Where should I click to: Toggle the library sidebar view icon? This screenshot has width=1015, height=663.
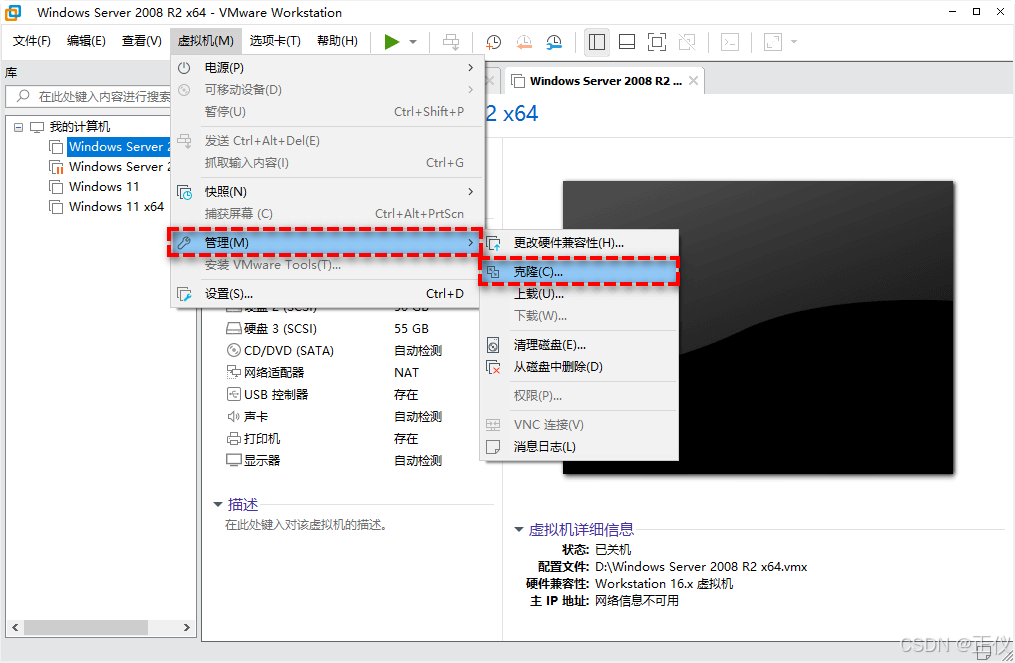(596, 42)
